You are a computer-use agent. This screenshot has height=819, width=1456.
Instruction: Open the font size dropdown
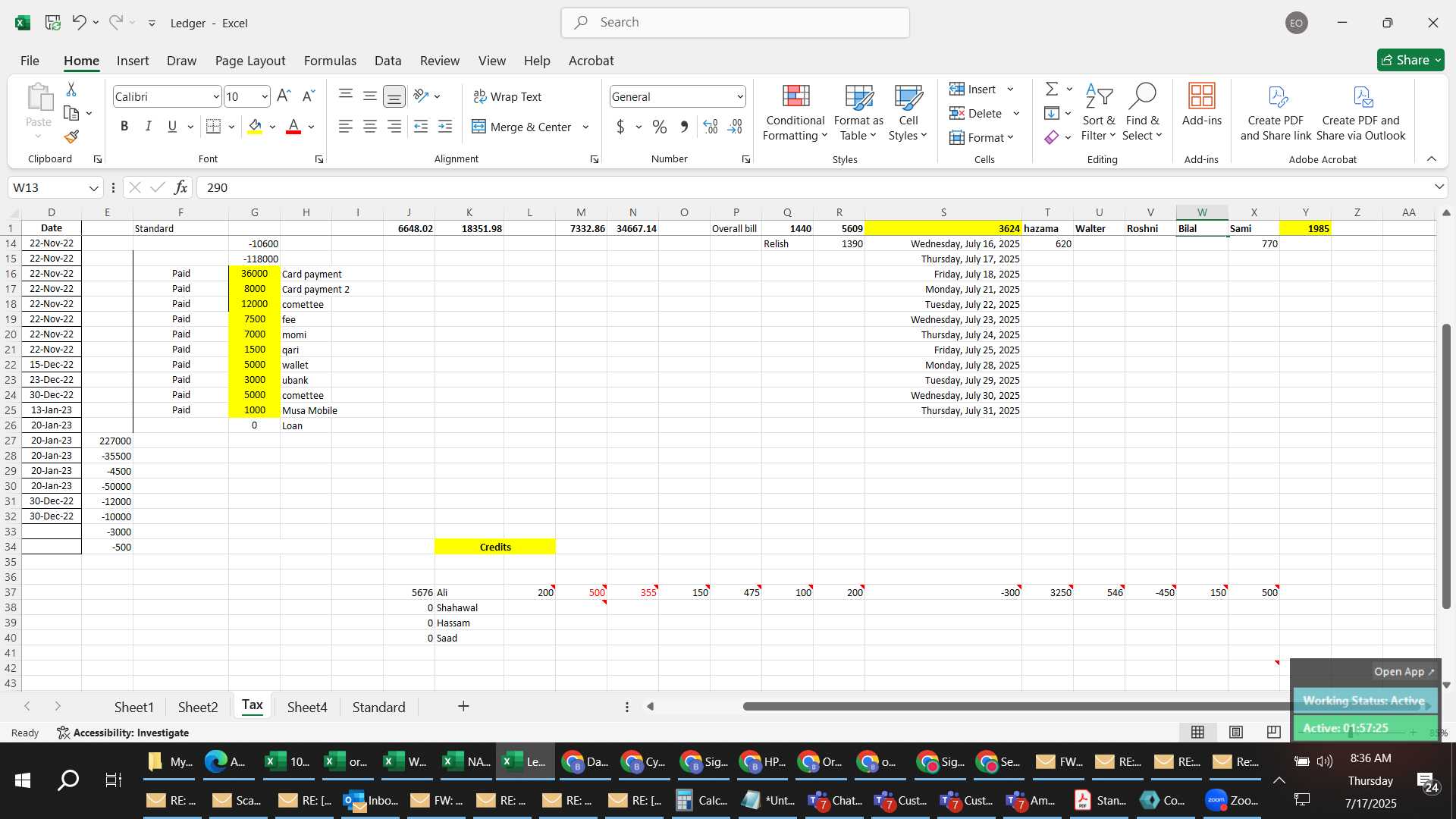(265, 97)
